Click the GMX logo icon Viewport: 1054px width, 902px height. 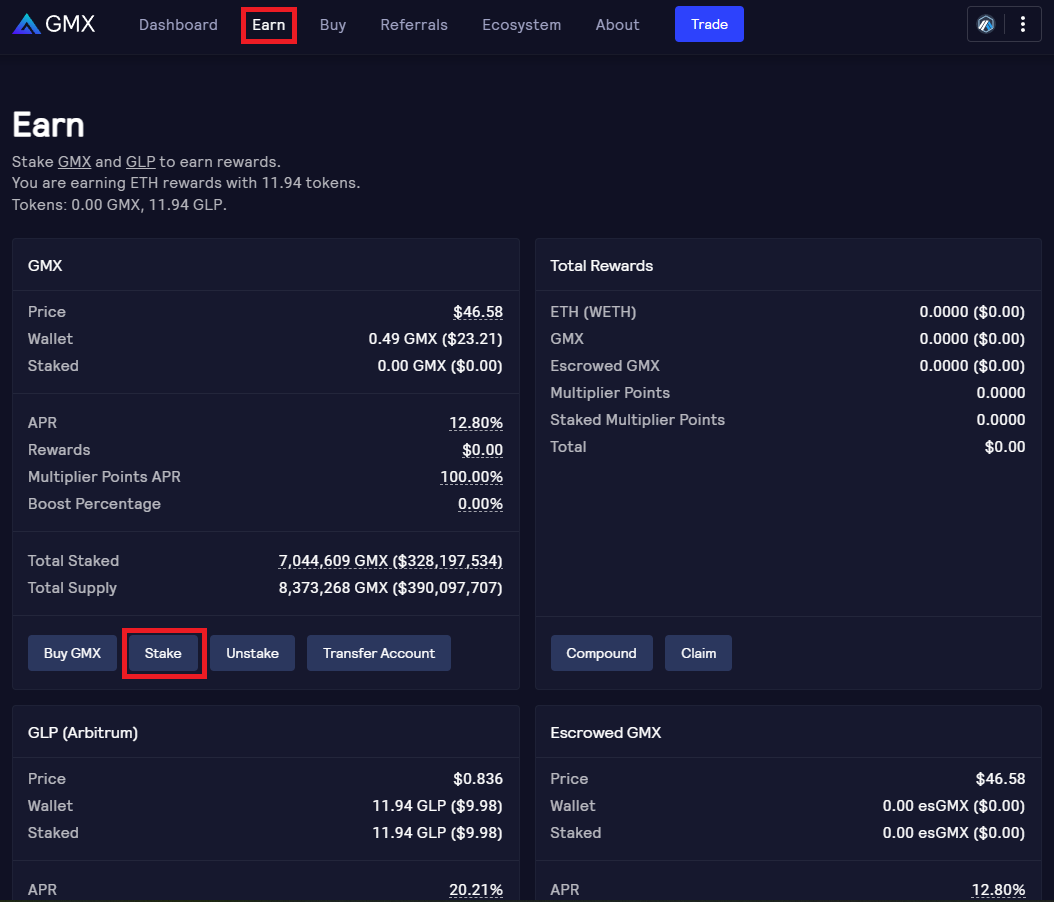click(26, 24)
